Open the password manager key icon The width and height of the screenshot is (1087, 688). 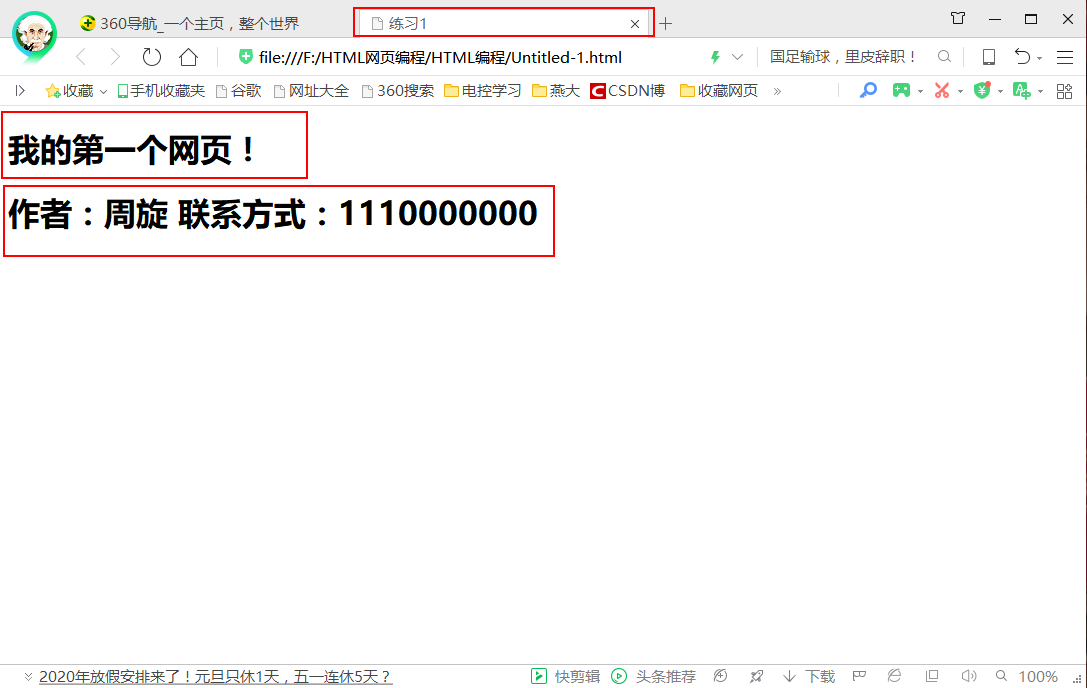[868, 90]
